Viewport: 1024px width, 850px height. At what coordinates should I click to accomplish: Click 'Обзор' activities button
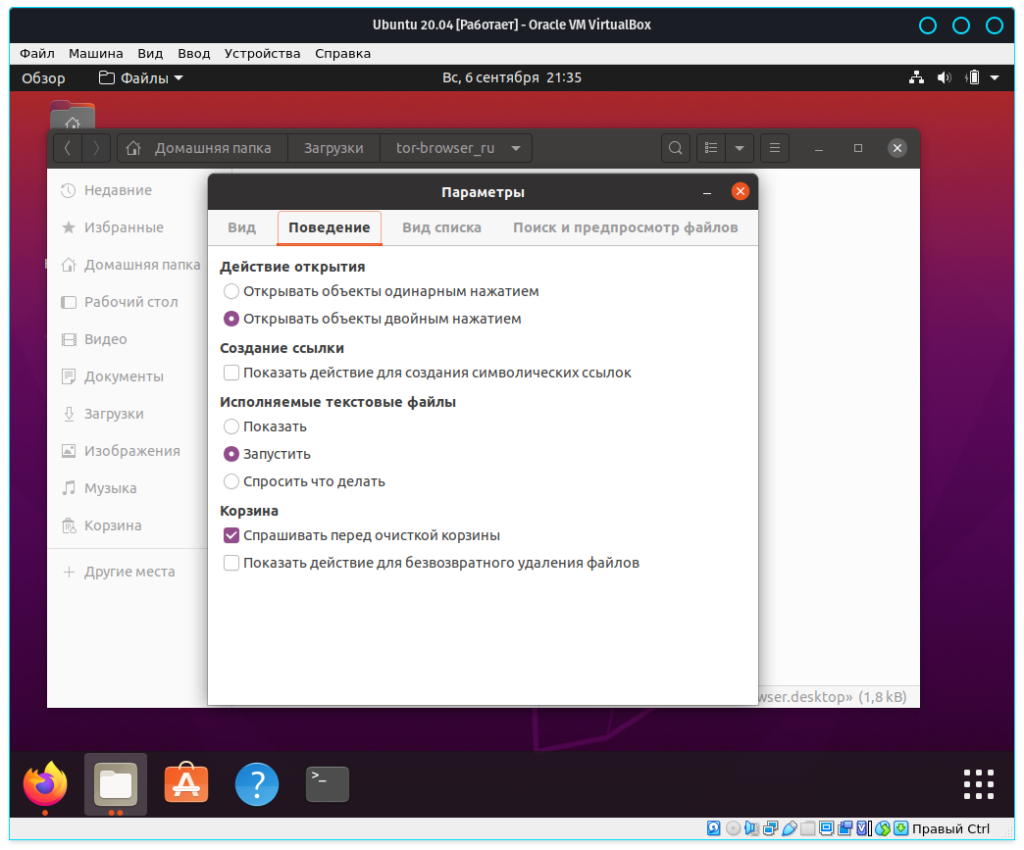[x=43, y=78]
